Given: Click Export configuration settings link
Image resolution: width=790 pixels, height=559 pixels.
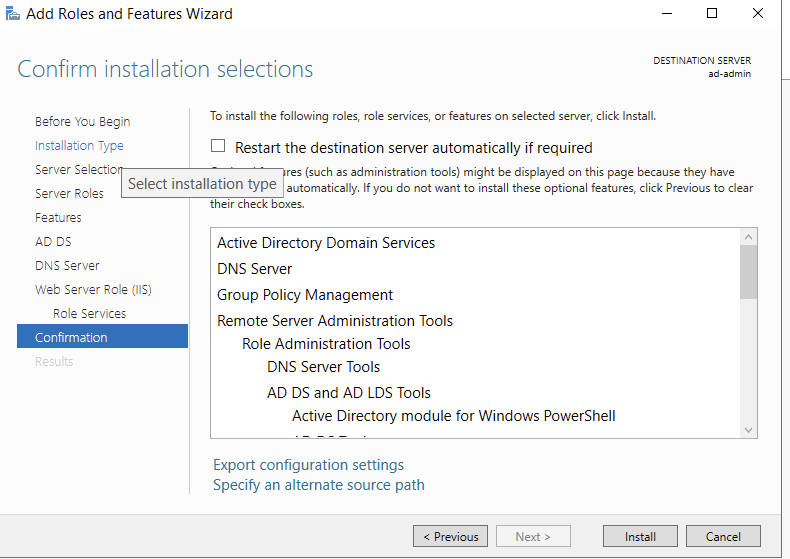Looking at the screenshot, I should (x=308, y=465).
